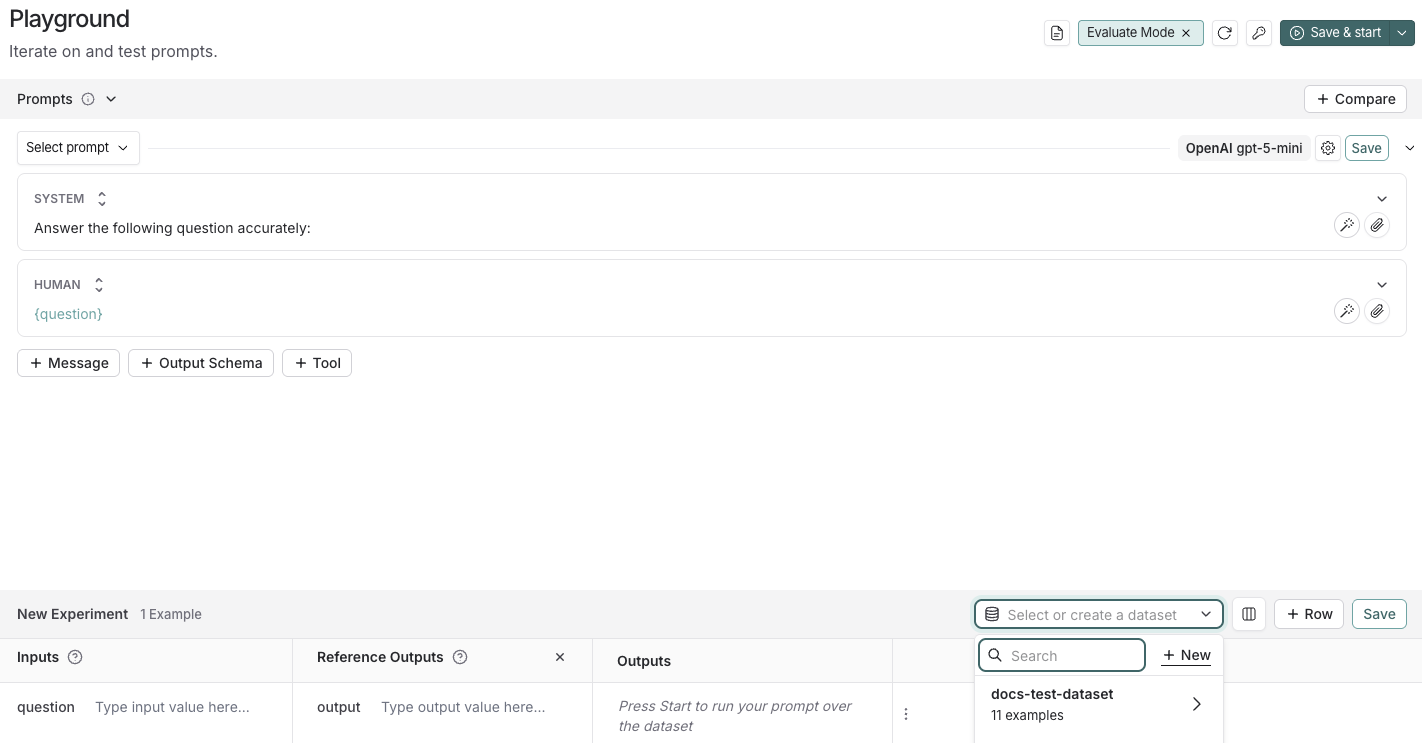
Task: Click the search magnifier in the dataset dropdown
Action: pyautogui.click(x=995, y=655)
